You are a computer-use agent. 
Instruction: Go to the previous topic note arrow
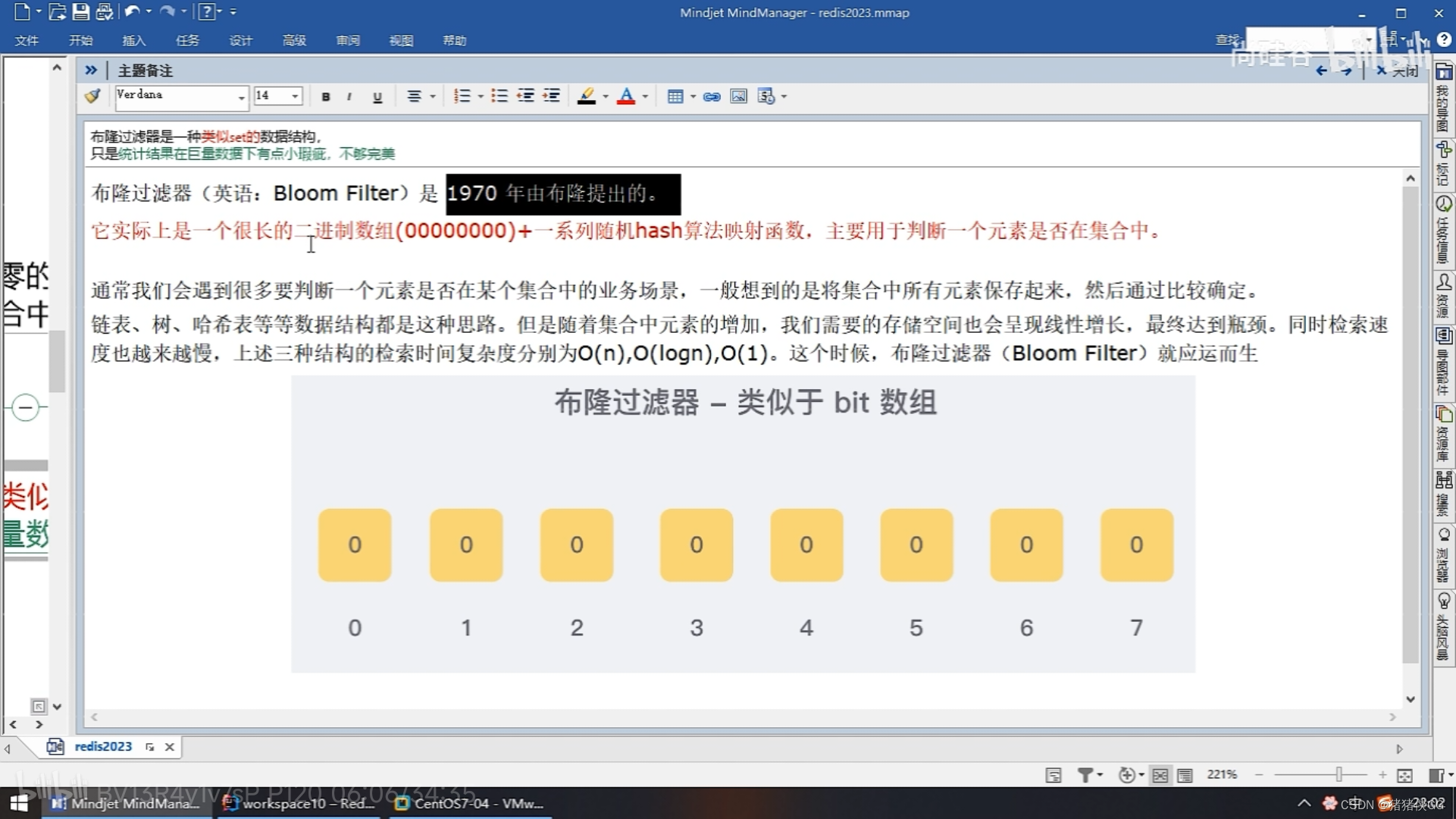point(1321,71)
